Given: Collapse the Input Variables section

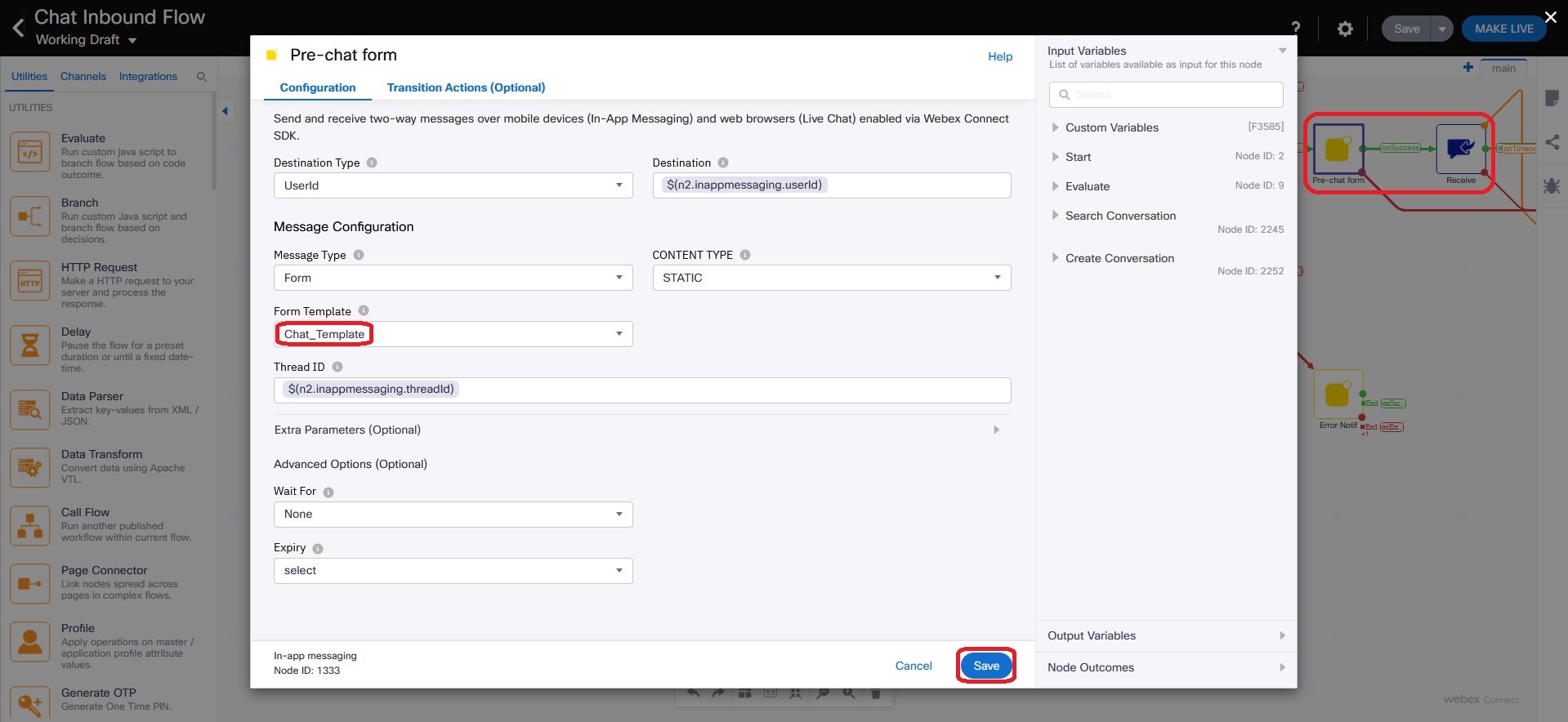Looking at the screenshot, I should 1283,51.
